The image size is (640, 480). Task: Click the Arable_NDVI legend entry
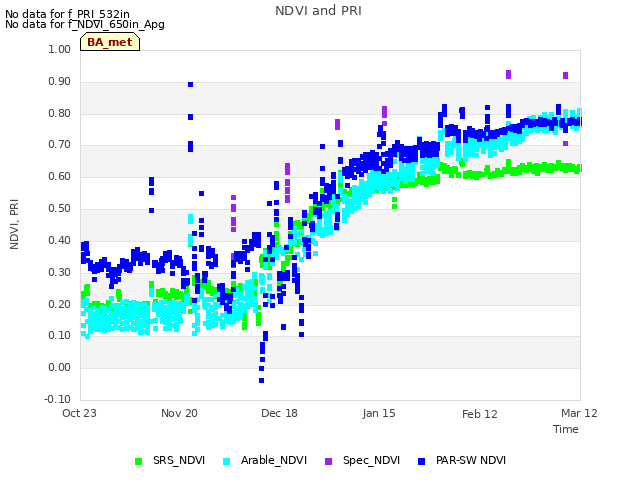264,460
